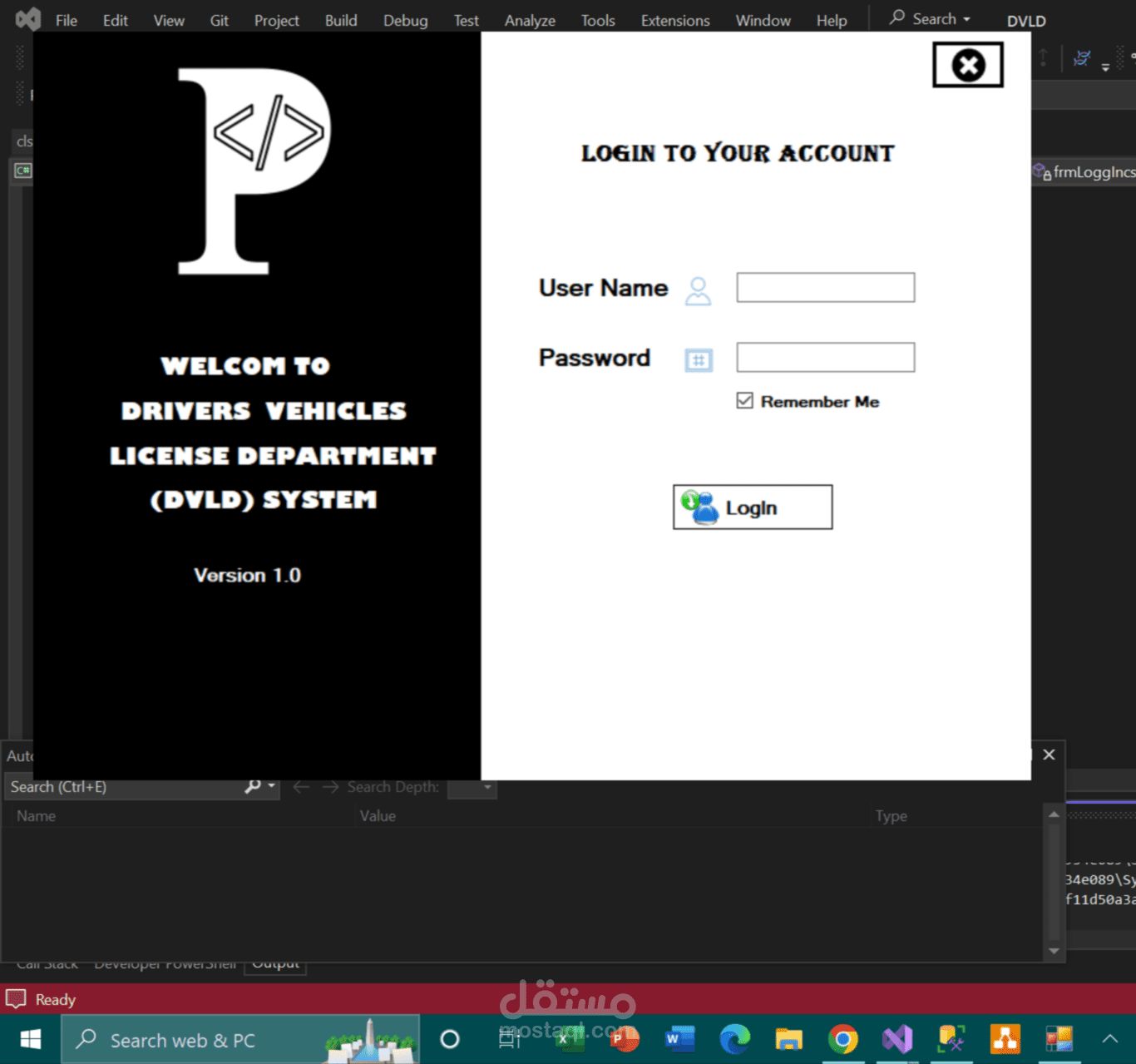Click the Live Share style toolbar icon
Viewport: 1136px width, 1064px height.
(x=1082, y=58)
